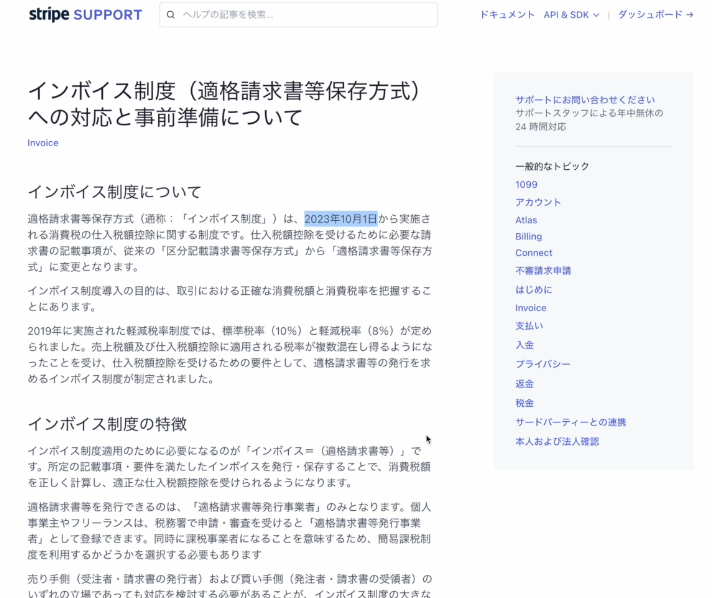Select the 本人および法人確認 topic
The image size is (712, 598).
(x=557, y=441)
